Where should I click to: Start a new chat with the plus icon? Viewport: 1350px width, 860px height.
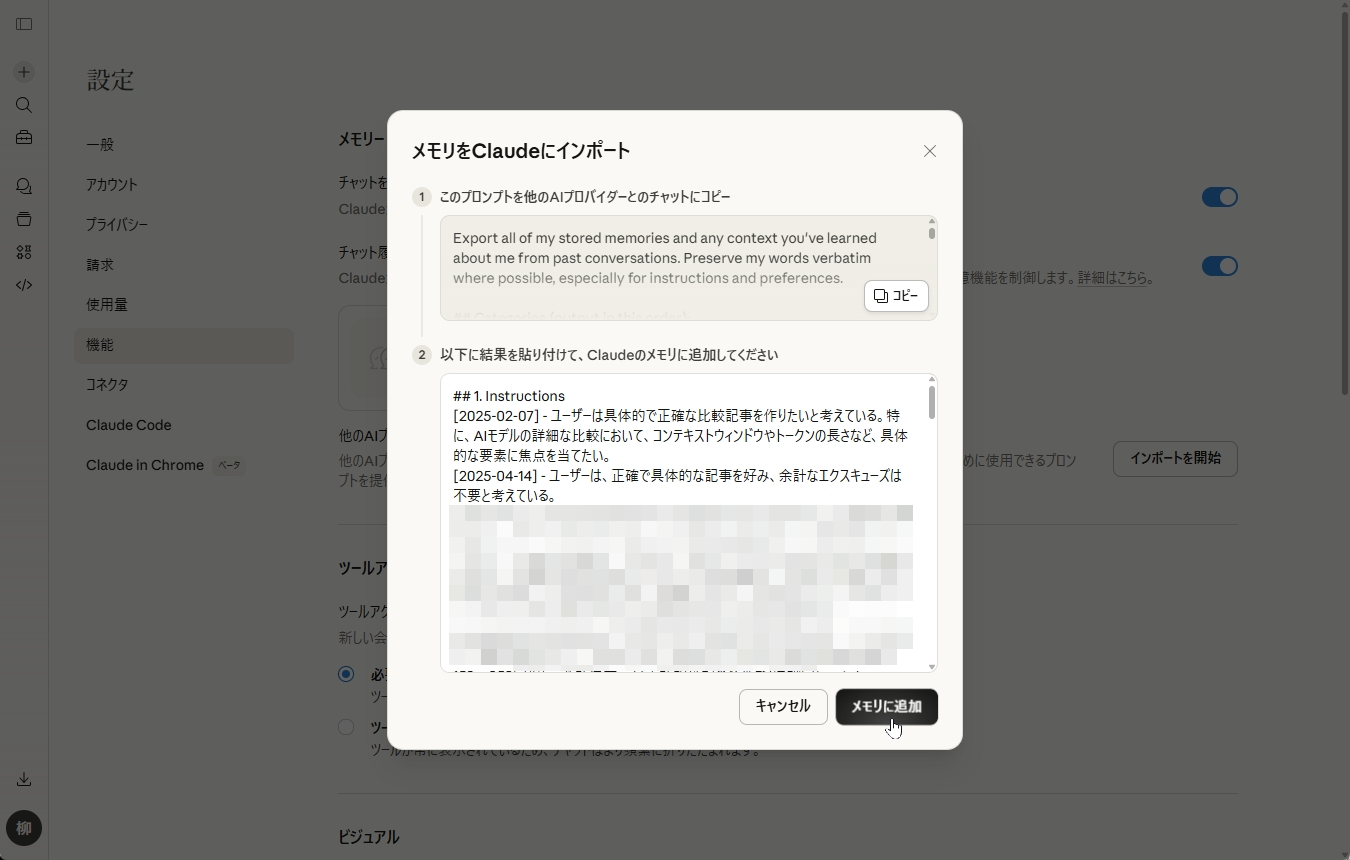pos(23,71)
